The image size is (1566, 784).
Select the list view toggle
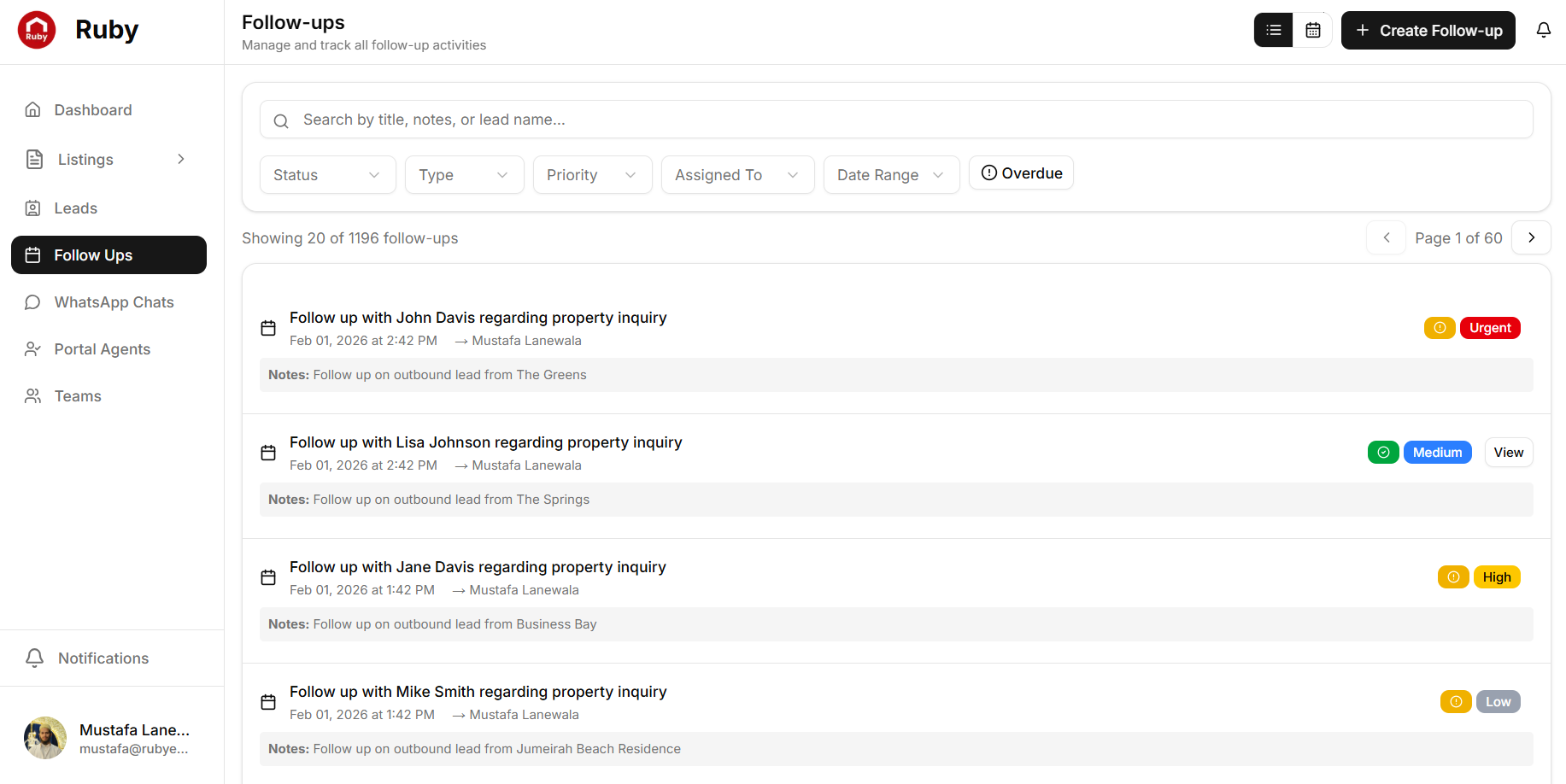[1273, 29]
